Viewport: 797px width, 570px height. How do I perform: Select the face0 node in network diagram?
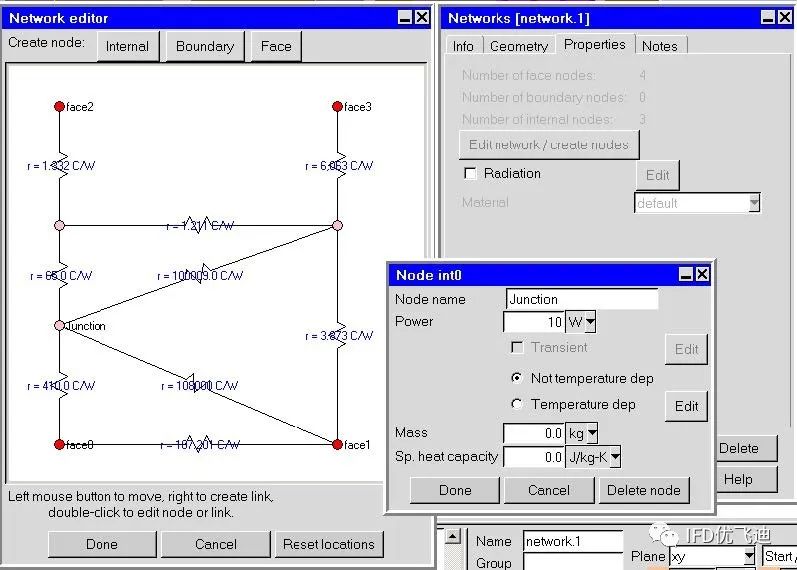point(59,444)
